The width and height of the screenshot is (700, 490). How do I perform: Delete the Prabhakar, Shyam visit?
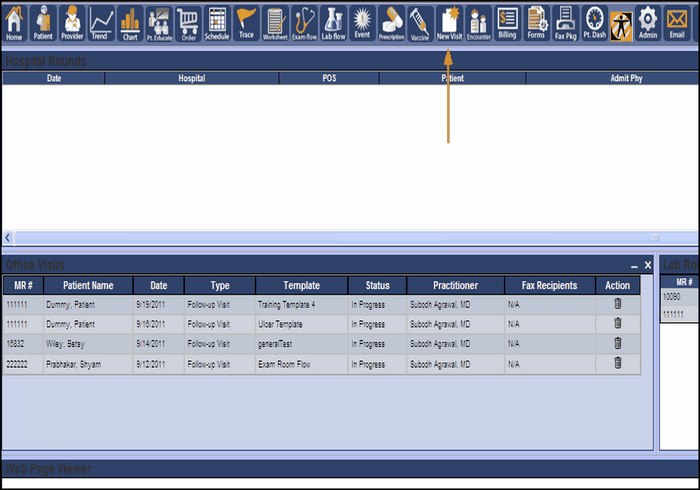[x=618, y=363]
